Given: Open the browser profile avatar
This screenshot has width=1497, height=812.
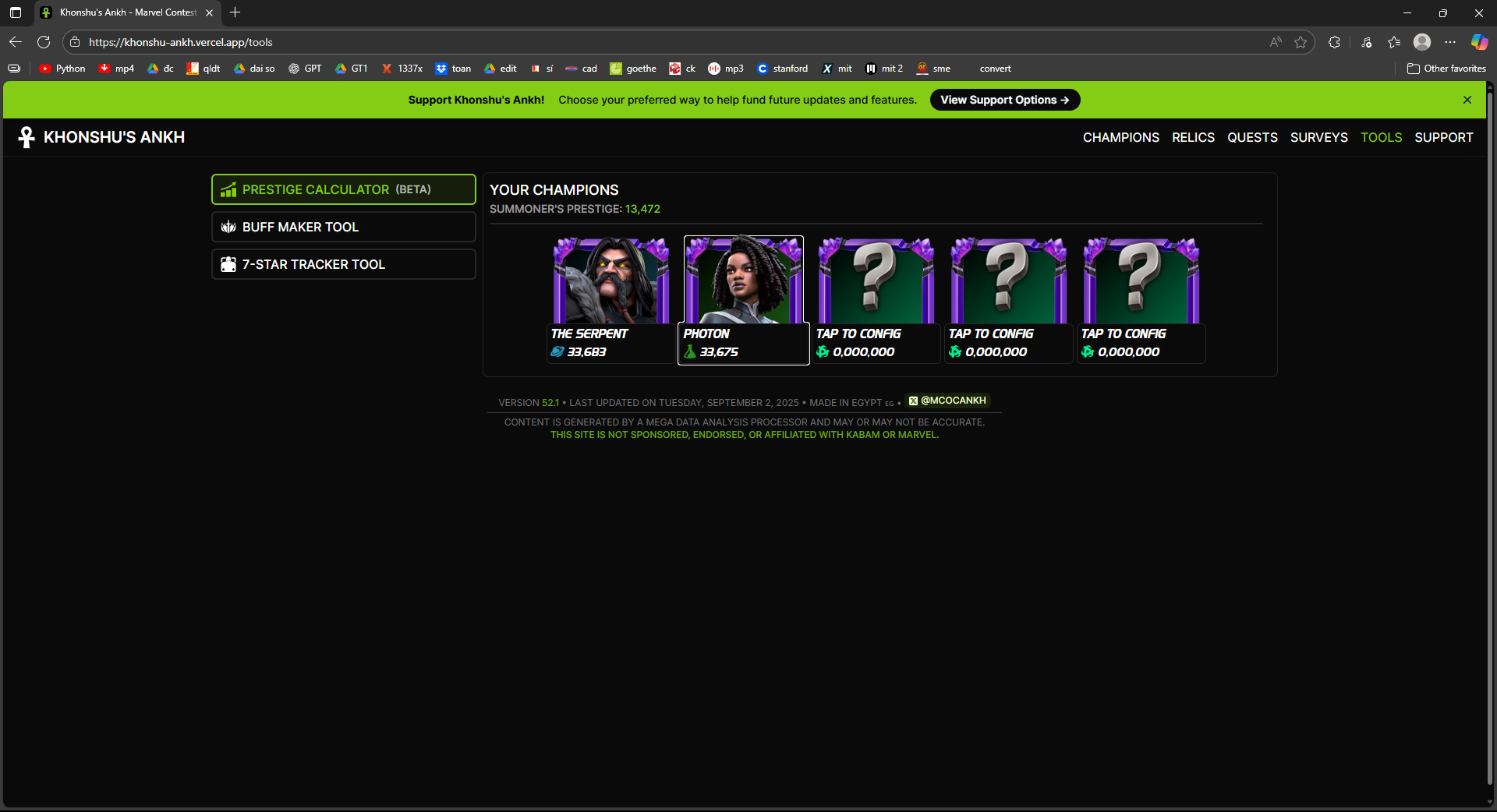Looking at the screenshot, I should point(1422,42).
